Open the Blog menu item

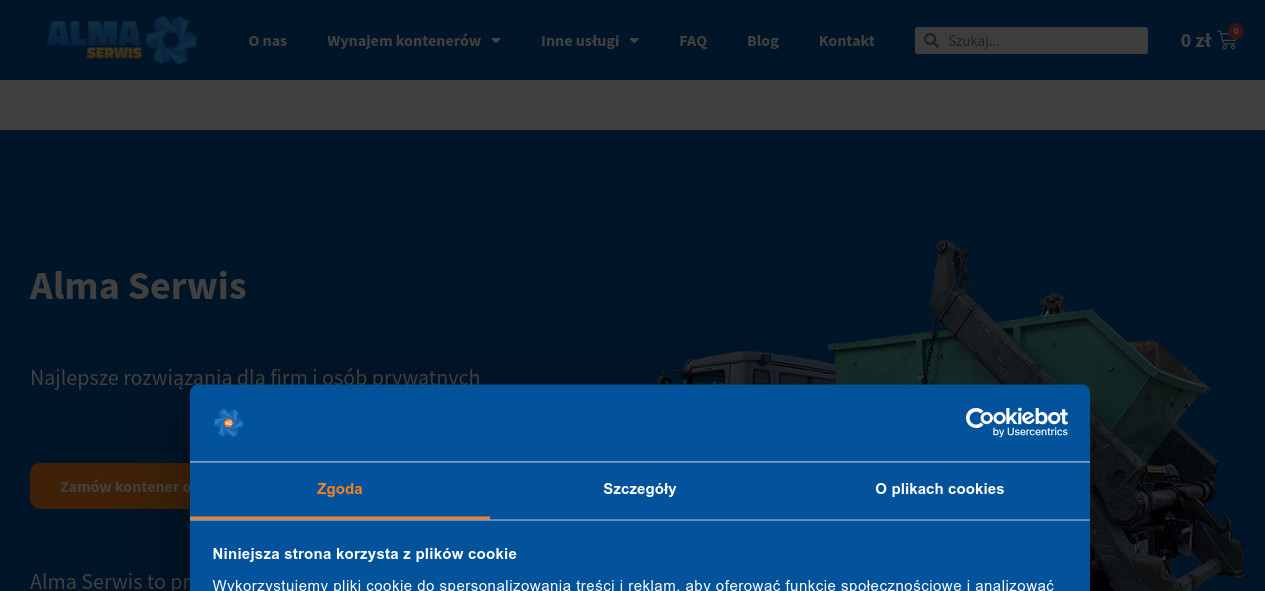click(x=763, y=41)
